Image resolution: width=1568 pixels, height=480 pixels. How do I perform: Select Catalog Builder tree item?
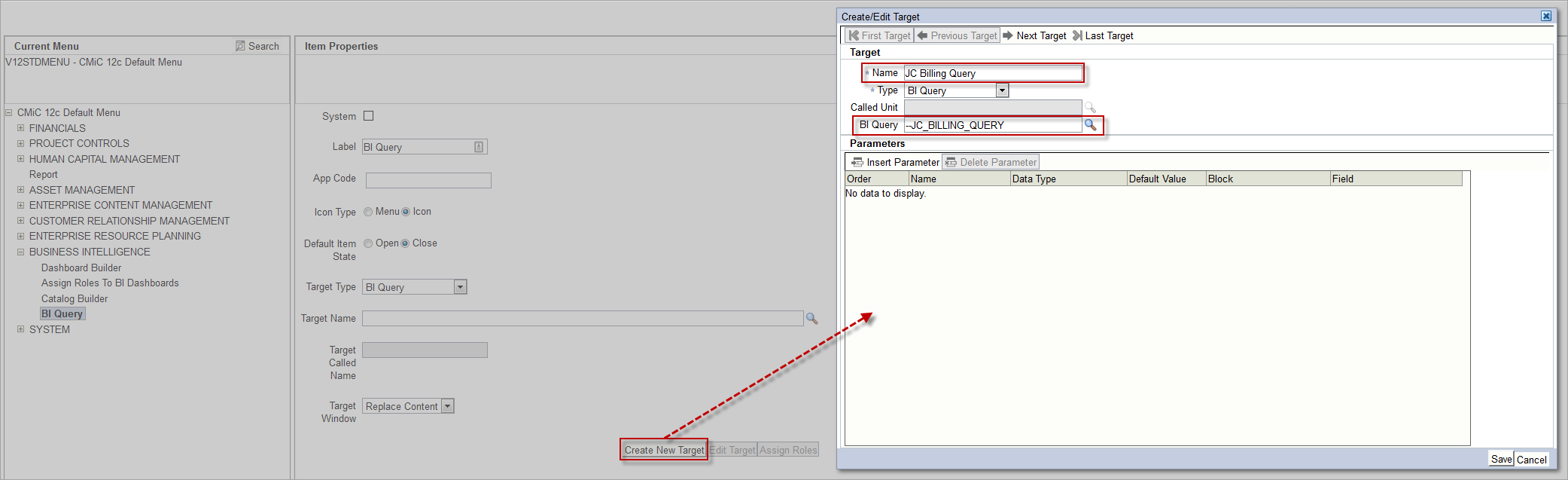[75, 298]
